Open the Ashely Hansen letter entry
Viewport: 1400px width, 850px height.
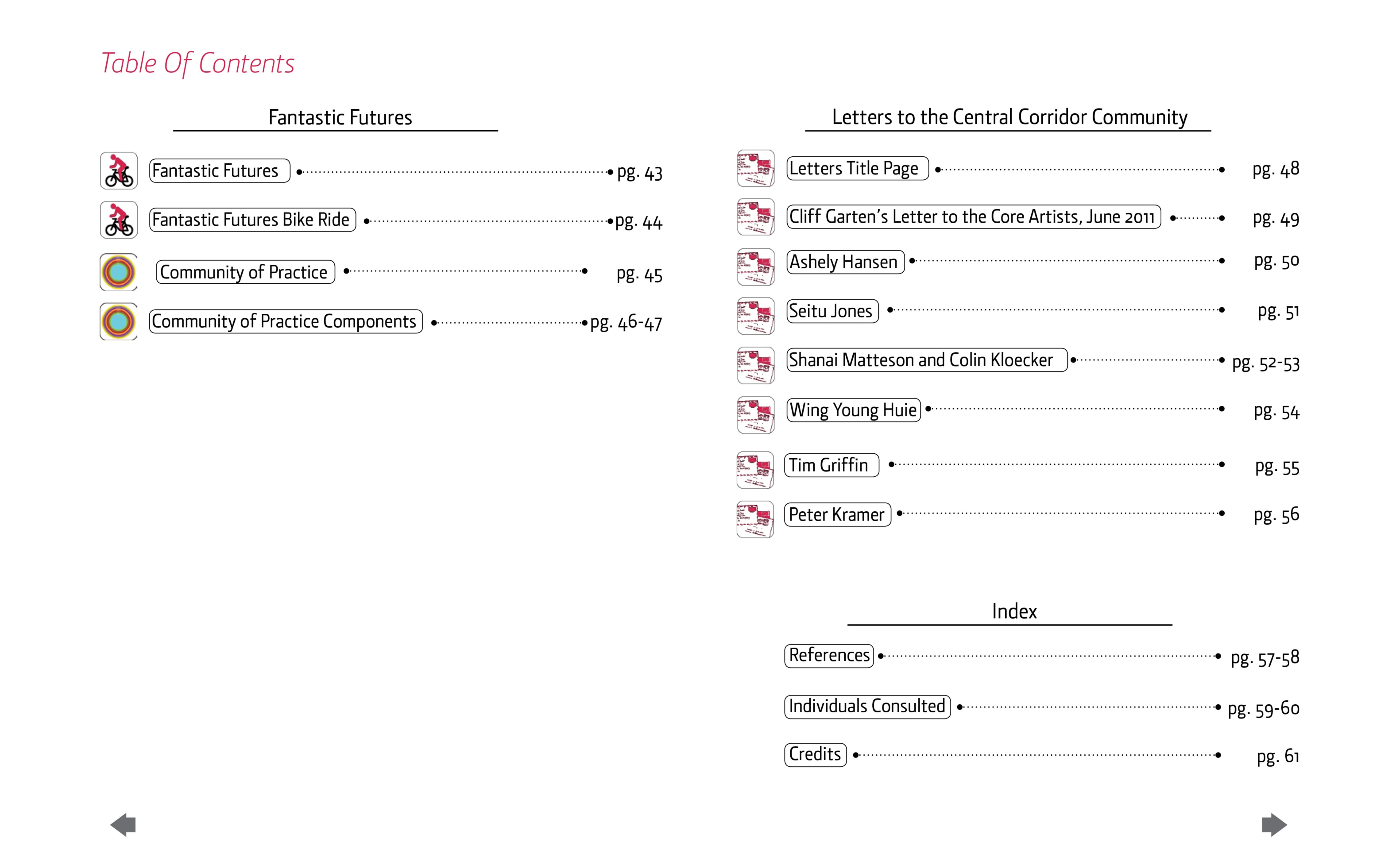[845, 262]
